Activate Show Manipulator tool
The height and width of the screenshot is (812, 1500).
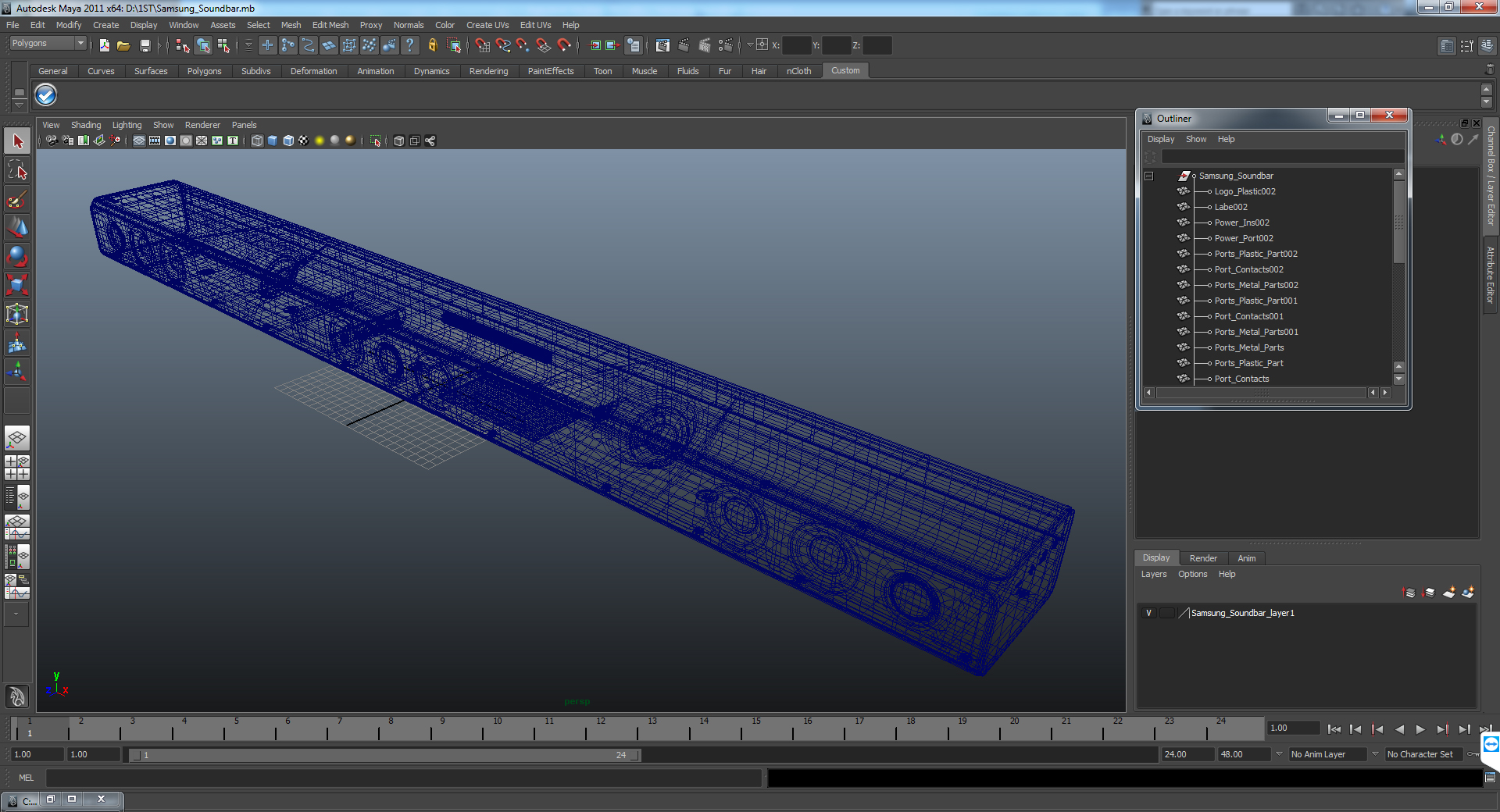tap(17, 372)
